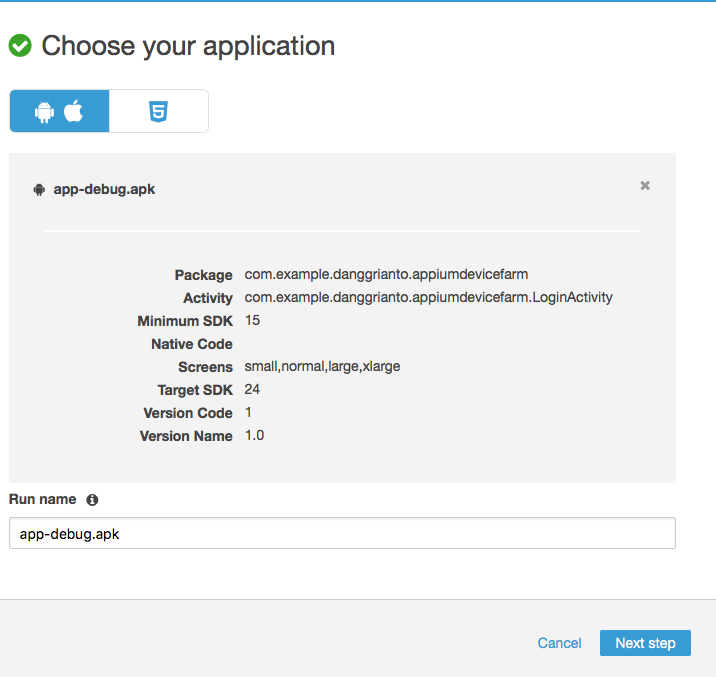Select the Android icon in the native app tab

tap(44, 111)
